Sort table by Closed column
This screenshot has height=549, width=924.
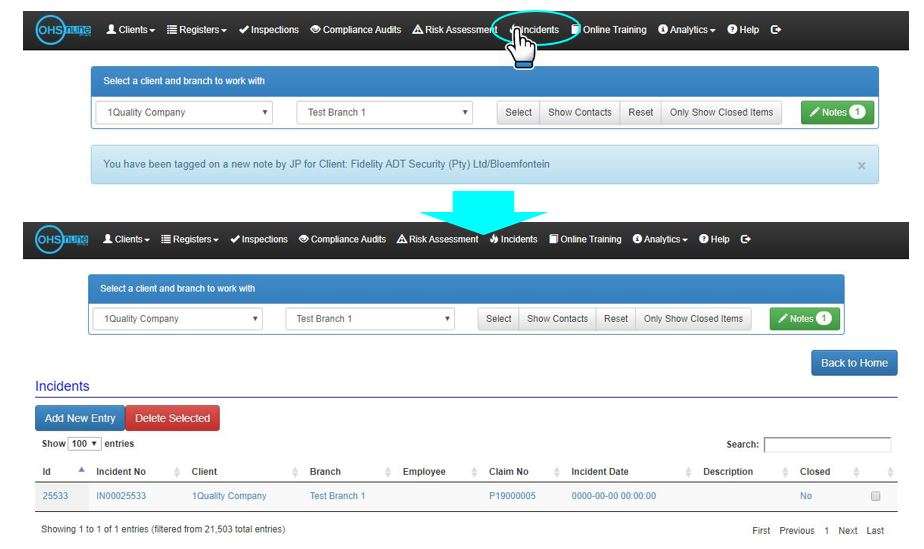coord(829,471)
